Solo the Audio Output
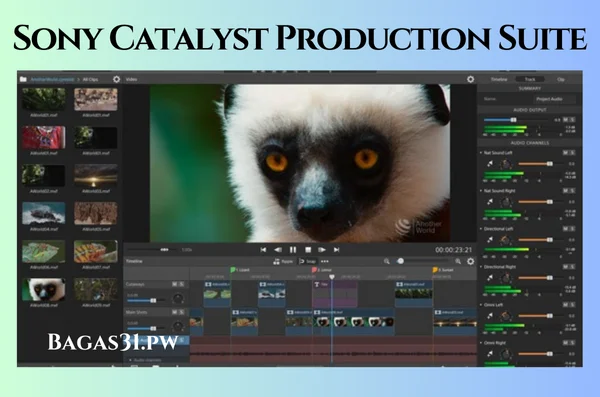This screenshot has width=600, height=397. pyautogui.click(x=572, y=120)
